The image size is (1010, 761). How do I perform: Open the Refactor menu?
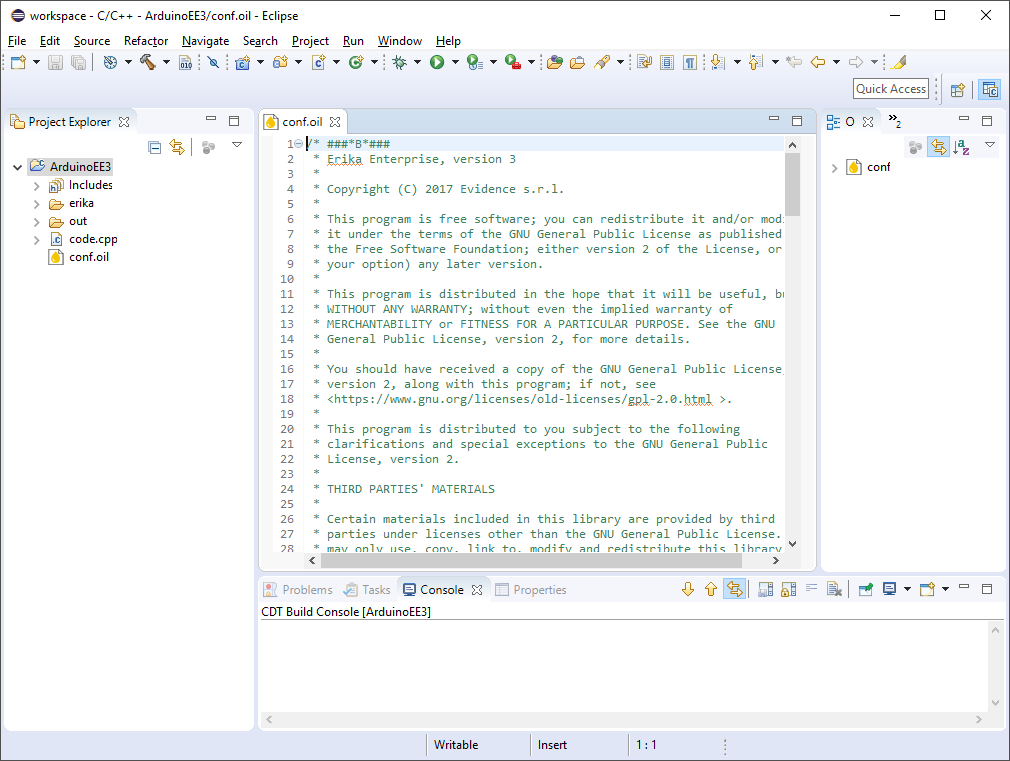point(146,41)
